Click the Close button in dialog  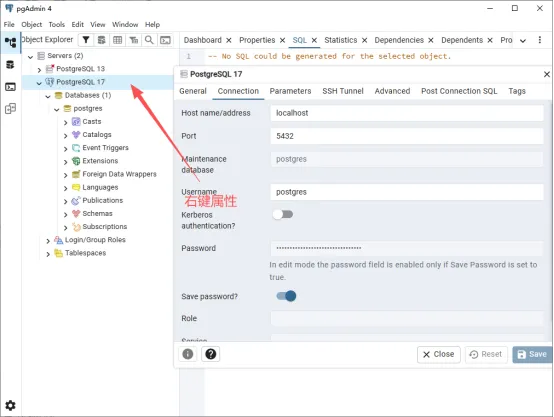(x=438, y=354)
